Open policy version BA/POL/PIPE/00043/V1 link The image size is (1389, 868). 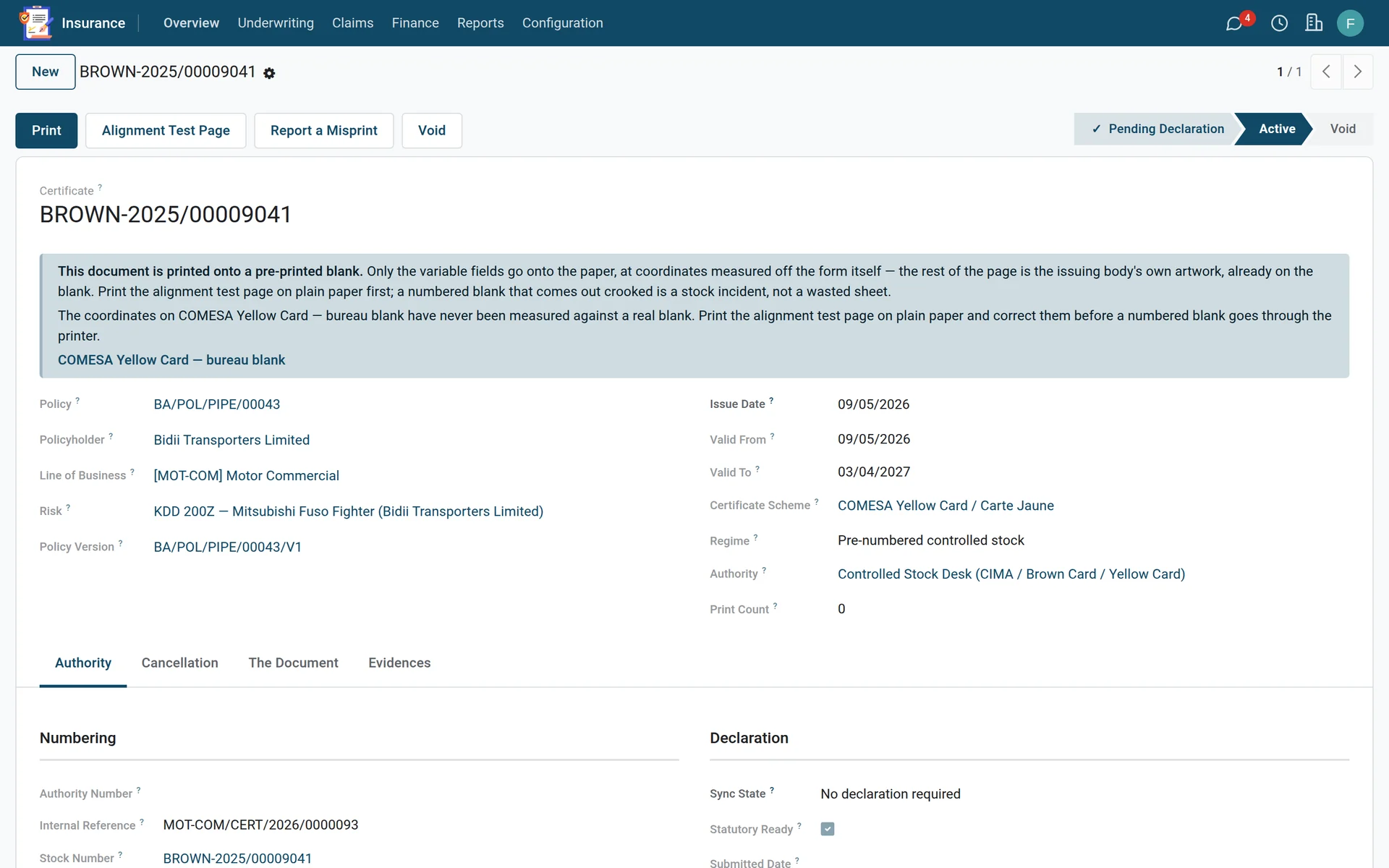pos(228,547)
